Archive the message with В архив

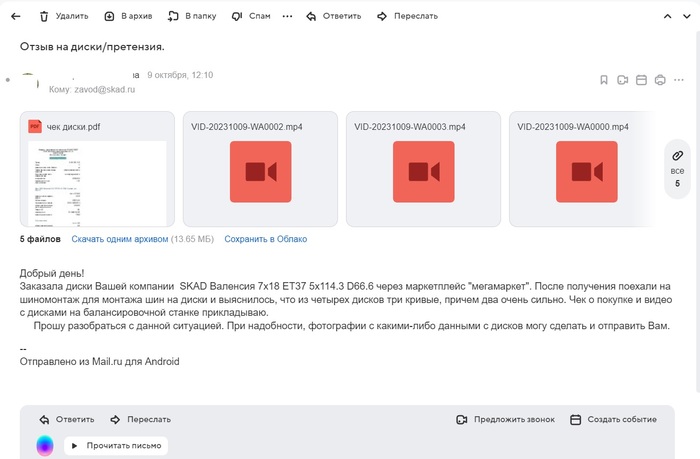[128, 17]
